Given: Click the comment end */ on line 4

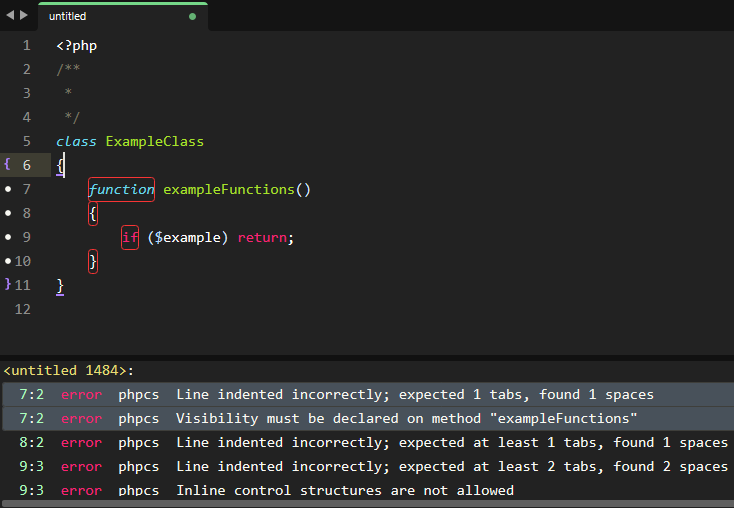Looking at the screenshot, I should 72,117.
